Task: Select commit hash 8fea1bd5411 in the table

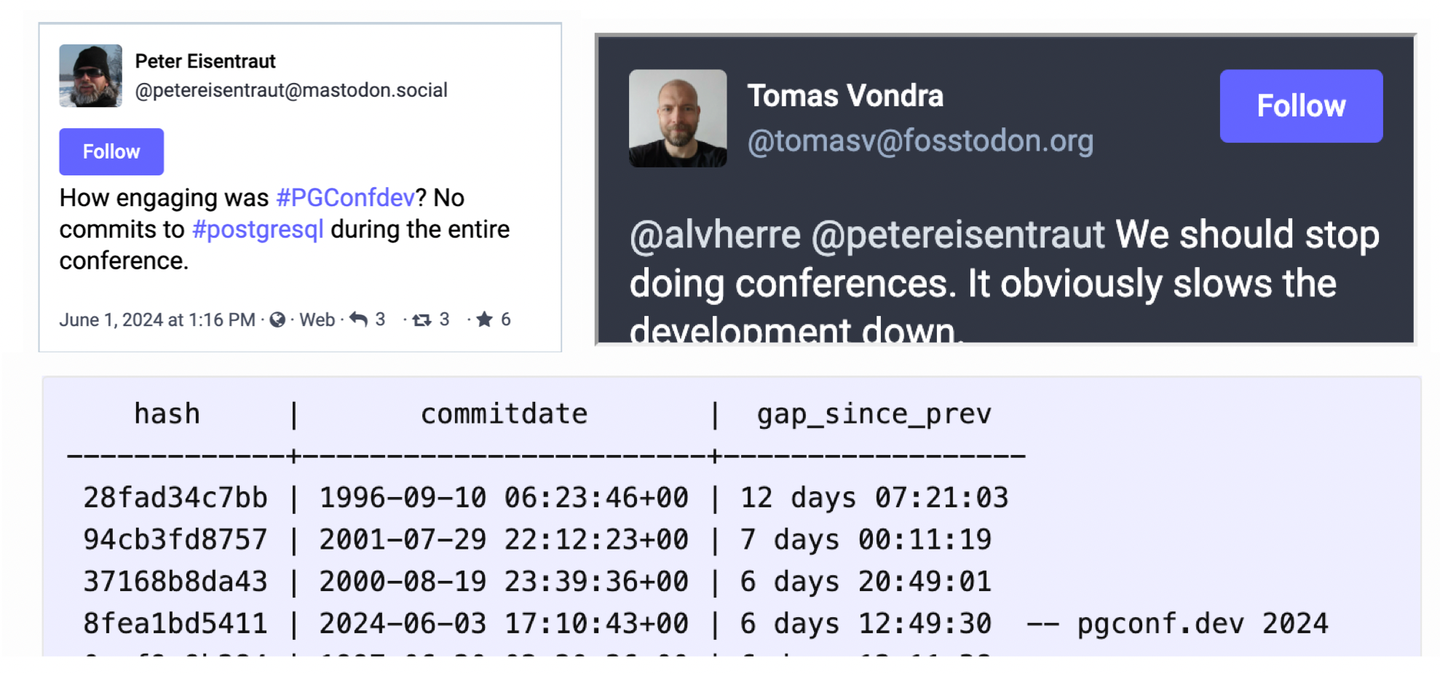Action: (176, 624)
